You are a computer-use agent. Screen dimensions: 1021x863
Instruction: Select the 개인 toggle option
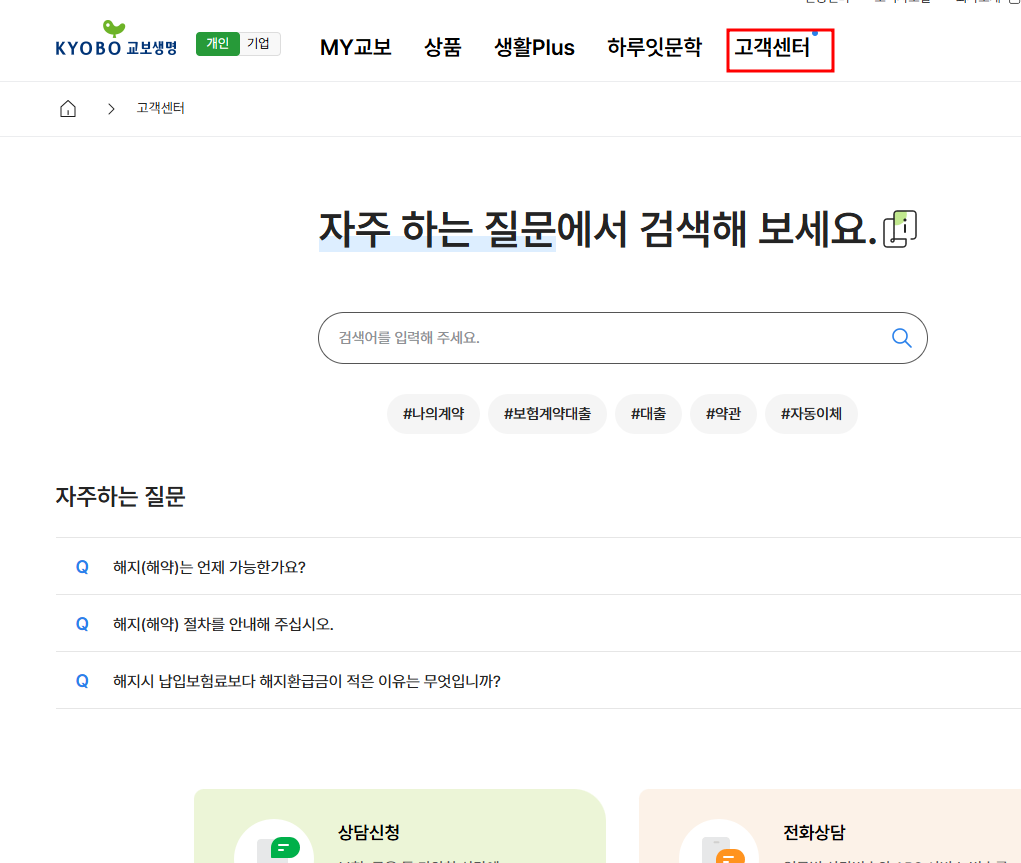point(217,44)
